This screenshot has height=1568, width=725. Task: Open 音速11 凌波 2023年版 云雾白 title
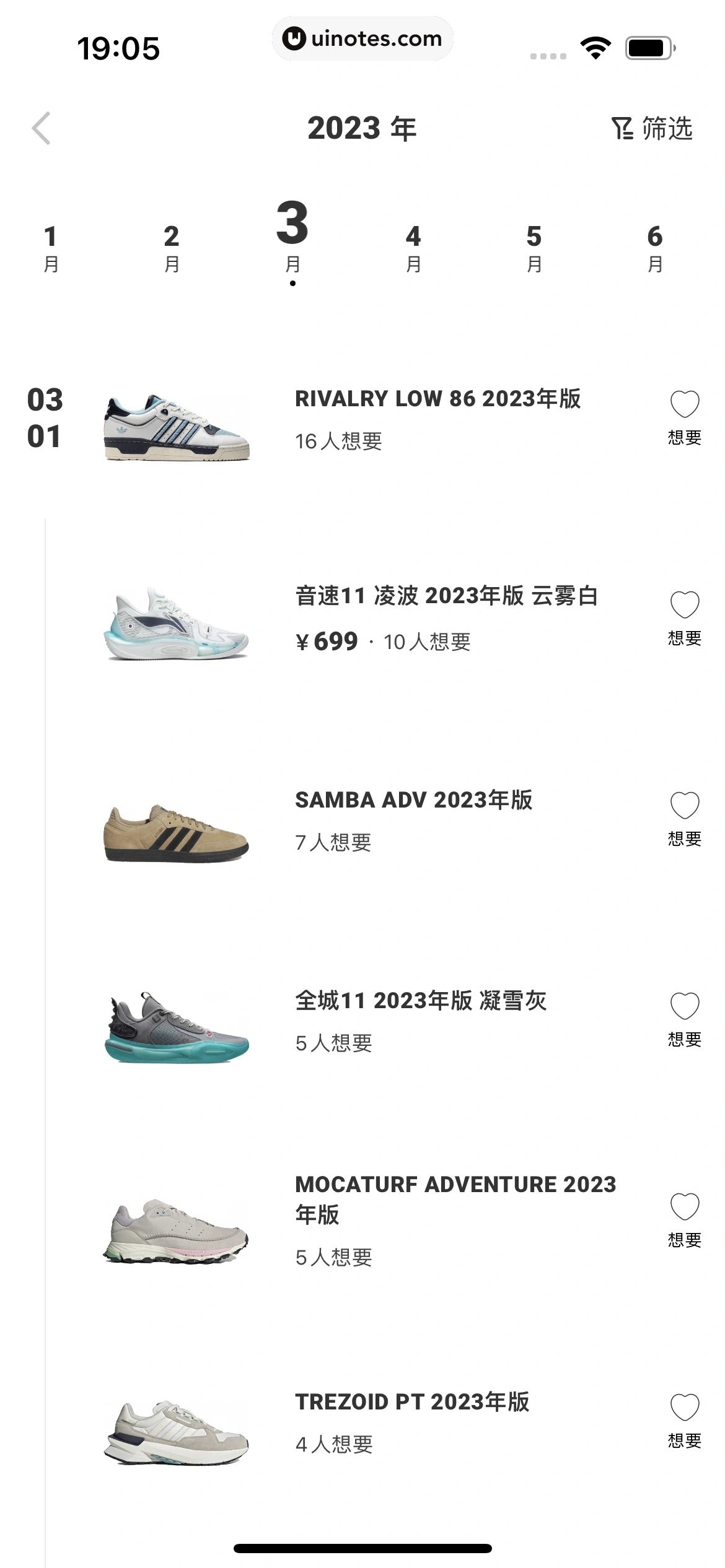tap(446, 596)
